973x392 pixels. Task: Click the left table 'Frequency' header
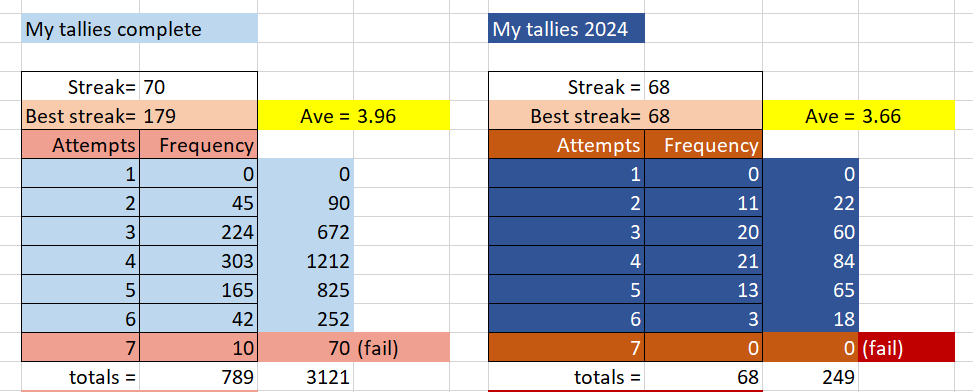click(199, 145)
